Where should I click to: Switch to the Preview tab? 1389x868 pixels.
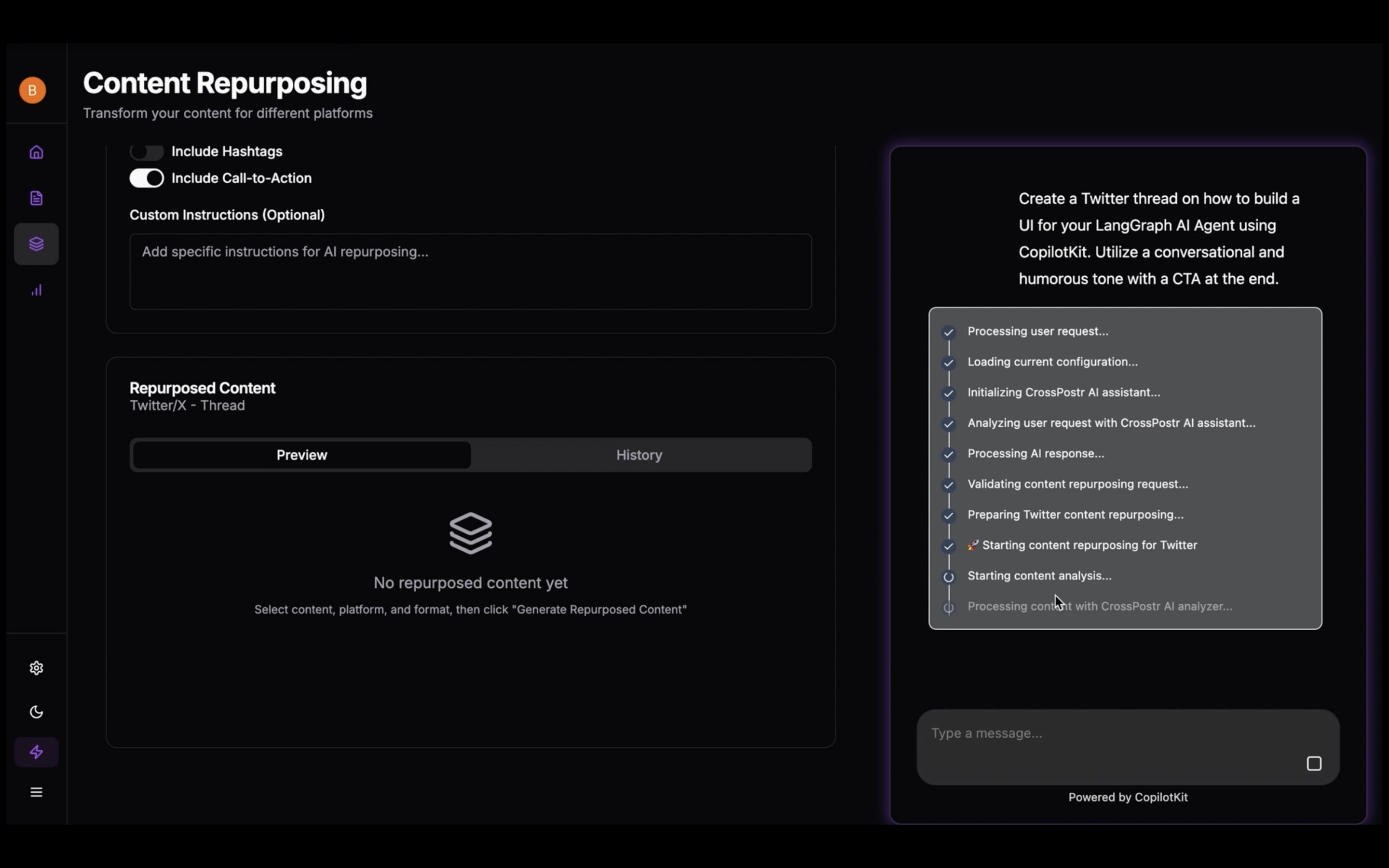[302, 455]
